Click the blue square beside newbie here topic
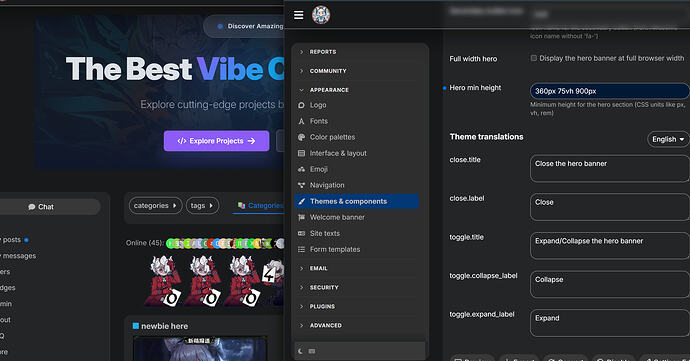The width and height of the screenshot is (690, 361). pos(136,326)
